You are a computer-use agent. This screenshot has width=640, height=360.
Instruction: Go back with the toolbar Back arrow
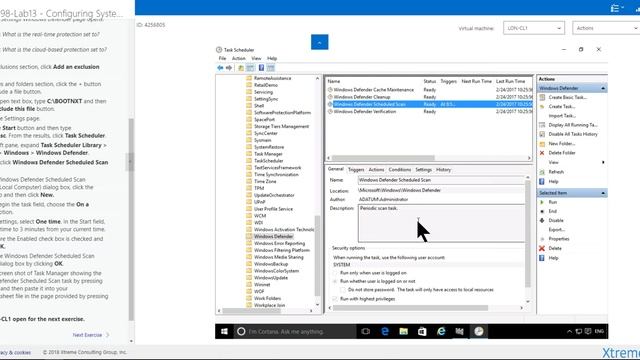coord(220,68)
